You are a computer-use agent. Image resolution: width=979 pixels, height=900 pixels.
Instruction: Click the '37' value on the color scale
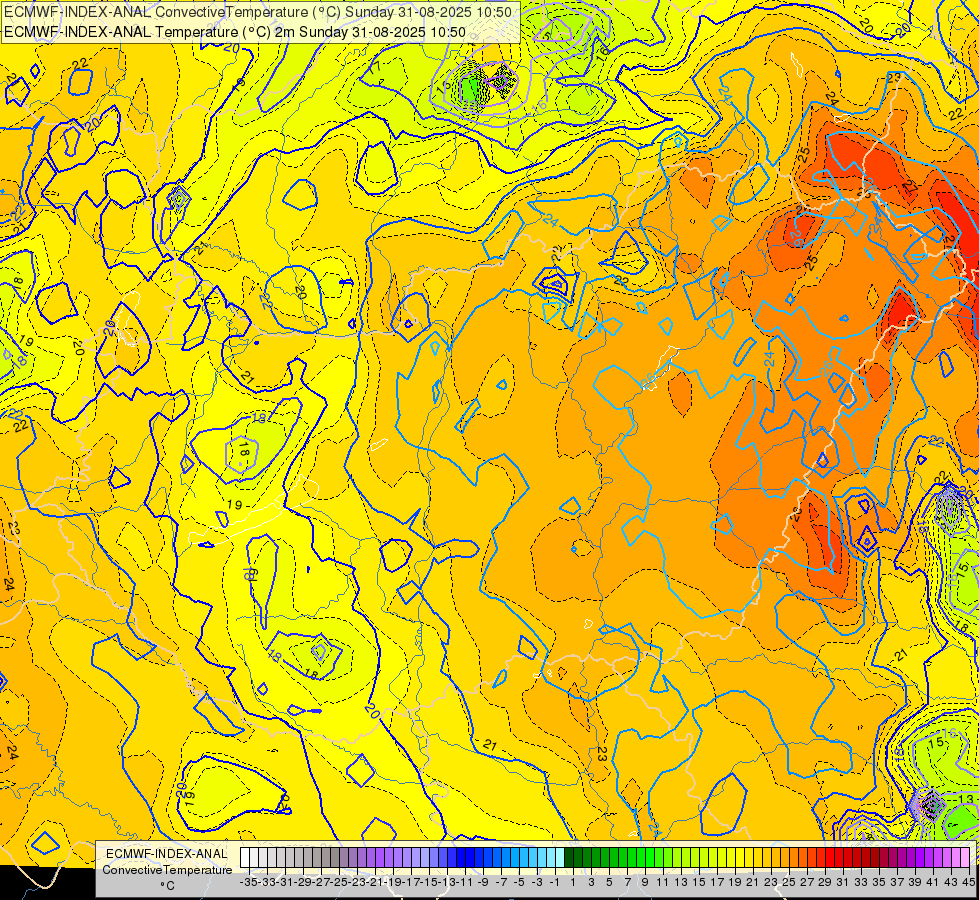pos(897,881)
